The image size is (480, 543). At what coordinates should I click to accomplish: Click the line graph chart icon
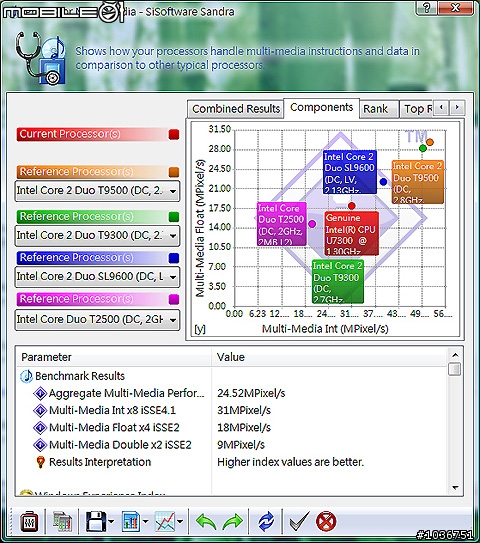pos(165,522)
